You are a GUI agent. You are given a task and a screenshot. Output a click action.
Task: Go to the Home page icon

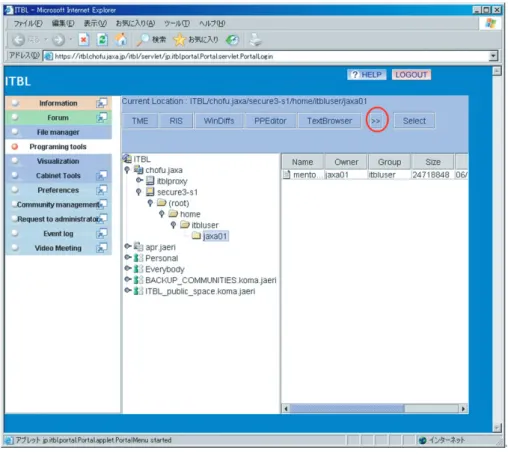point(121,40)
